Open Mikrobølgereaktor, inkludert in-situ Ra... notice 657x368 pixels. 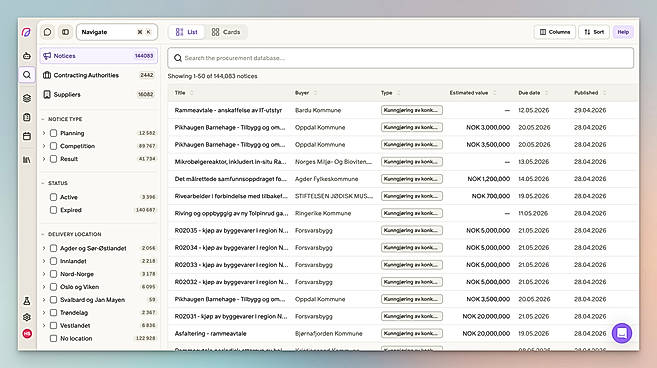(230, 162)
